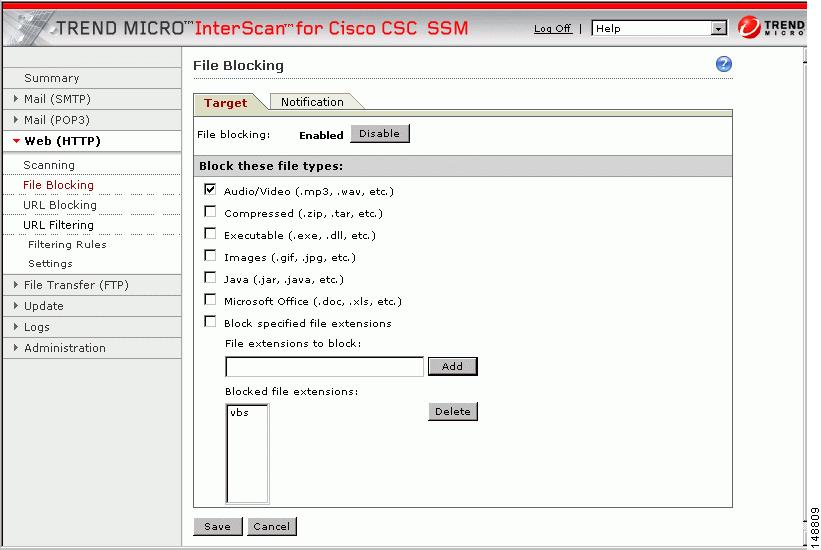Viewport: 821px width, 550px height.
Task: Focus the File extensions to block field
Action: pyautogui.click(x=324, y=367)
